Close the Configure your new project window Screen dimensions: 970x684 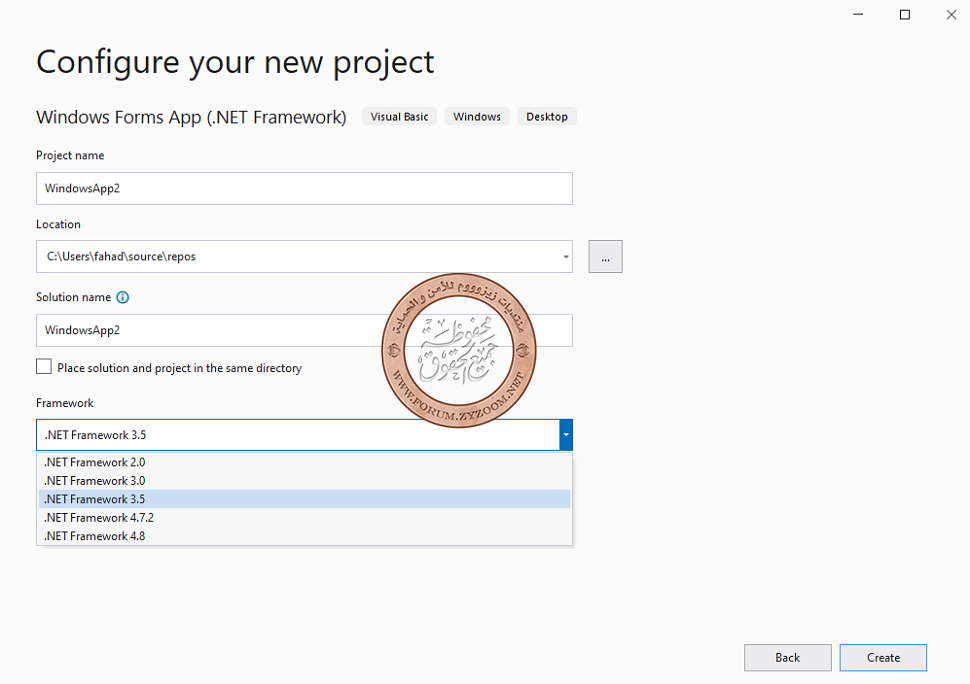point(951,14)
